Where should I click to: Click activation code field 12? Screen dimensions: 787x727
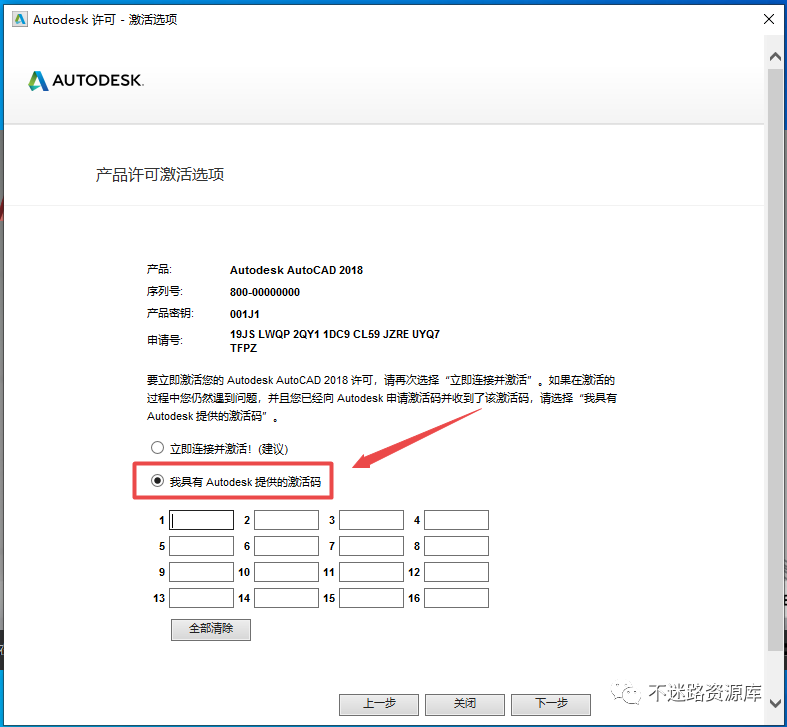tap(456, 572)
